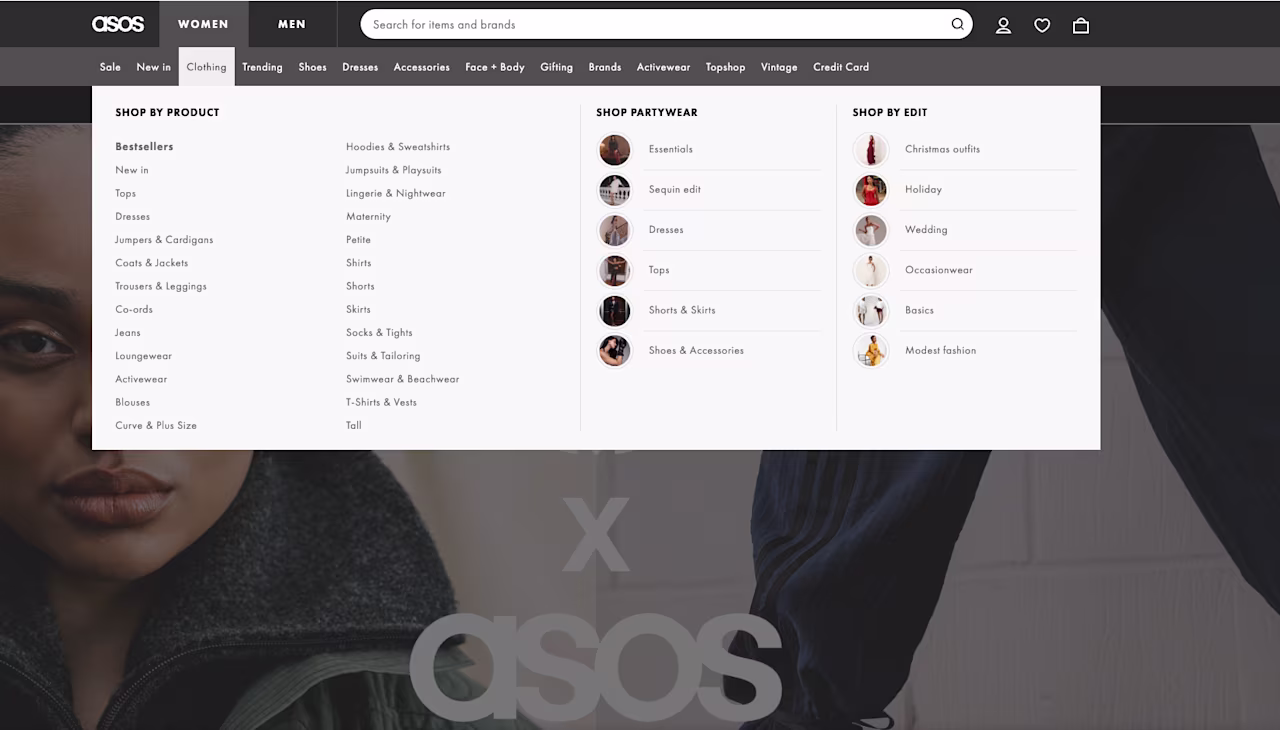Open the Gifting menu

557,67
